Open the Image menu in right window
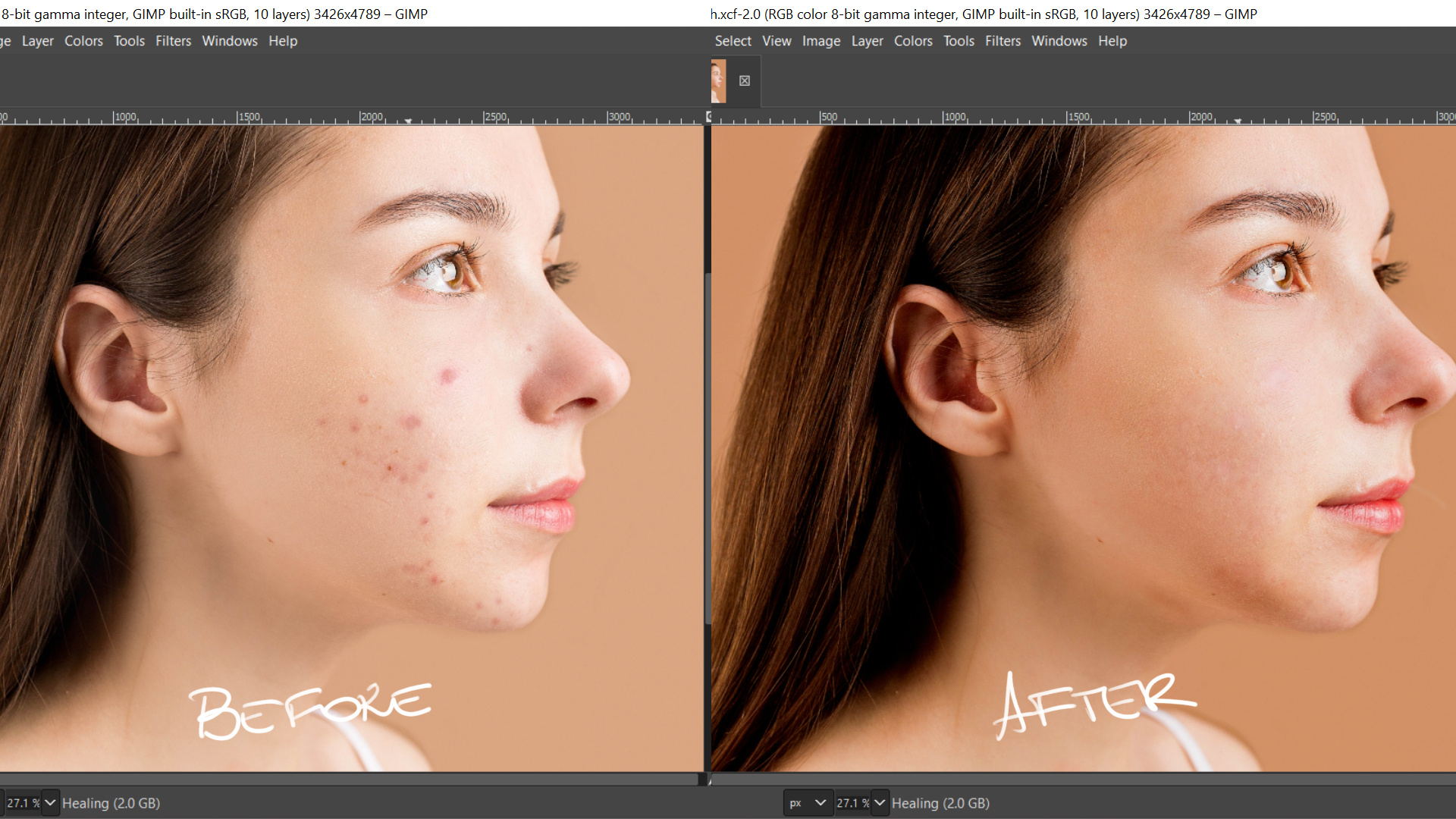Screen dimensions: 1456x819 point(821,41)
